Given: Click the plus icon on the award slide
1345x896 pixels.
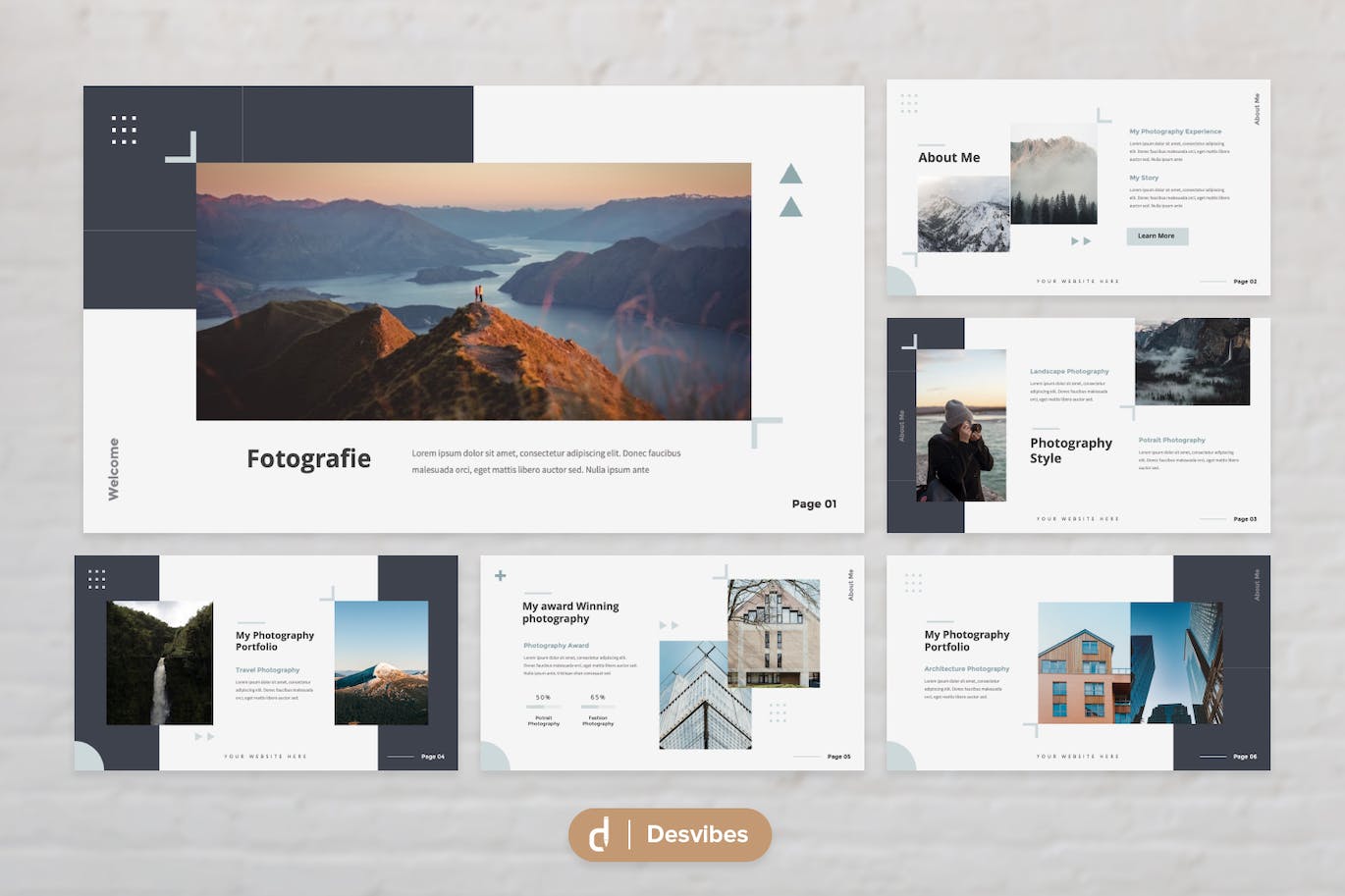Looking at the screenshot, I should 501,576.
